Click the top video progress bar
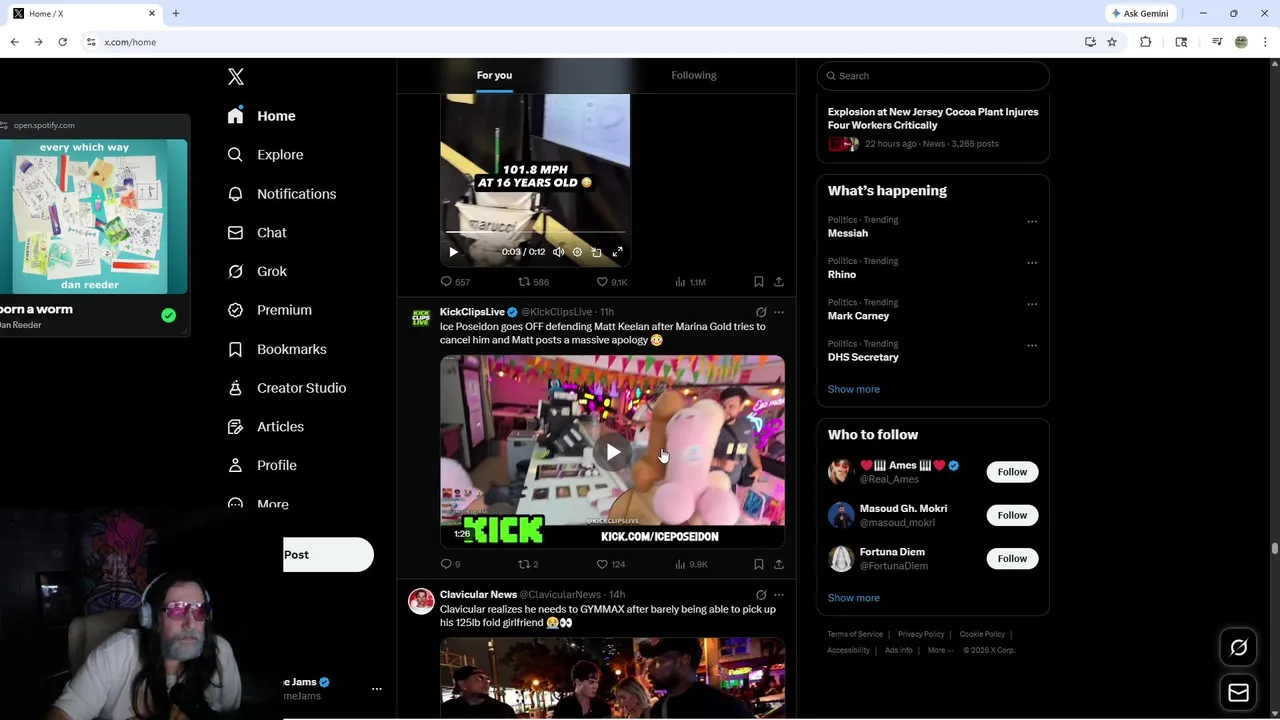Image resolution: width=1280 pixels, height=720 pixels. (535, 232)
